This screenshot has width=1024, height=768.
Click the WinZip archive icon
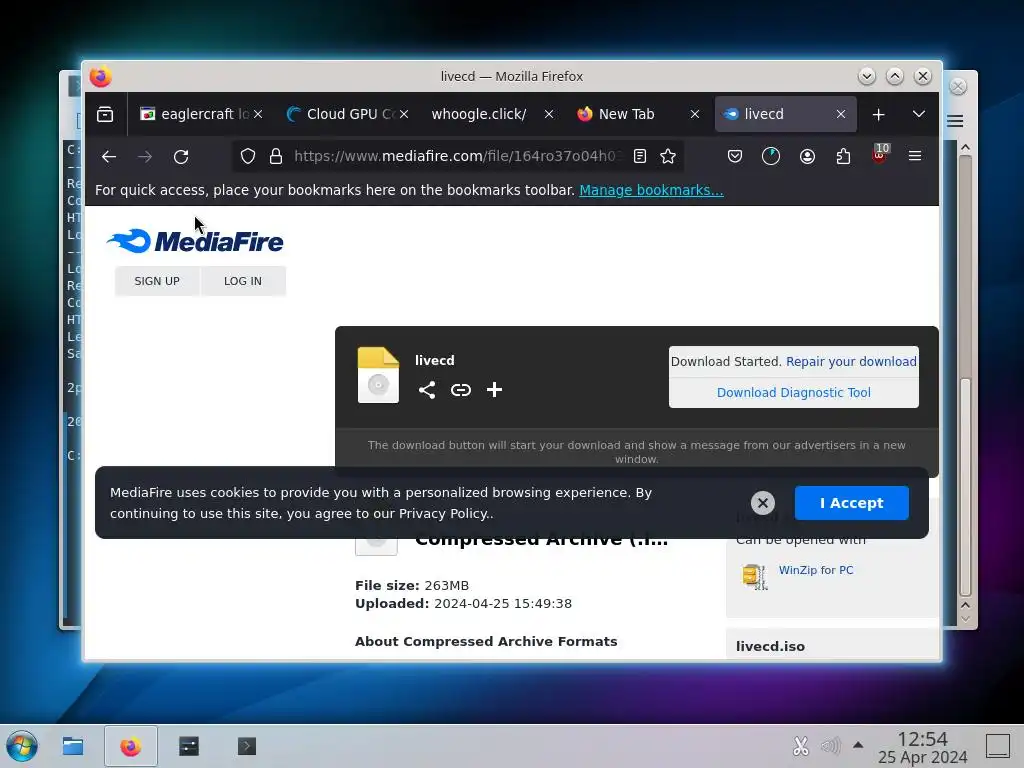pyautogui.click(x=755, y=577)
